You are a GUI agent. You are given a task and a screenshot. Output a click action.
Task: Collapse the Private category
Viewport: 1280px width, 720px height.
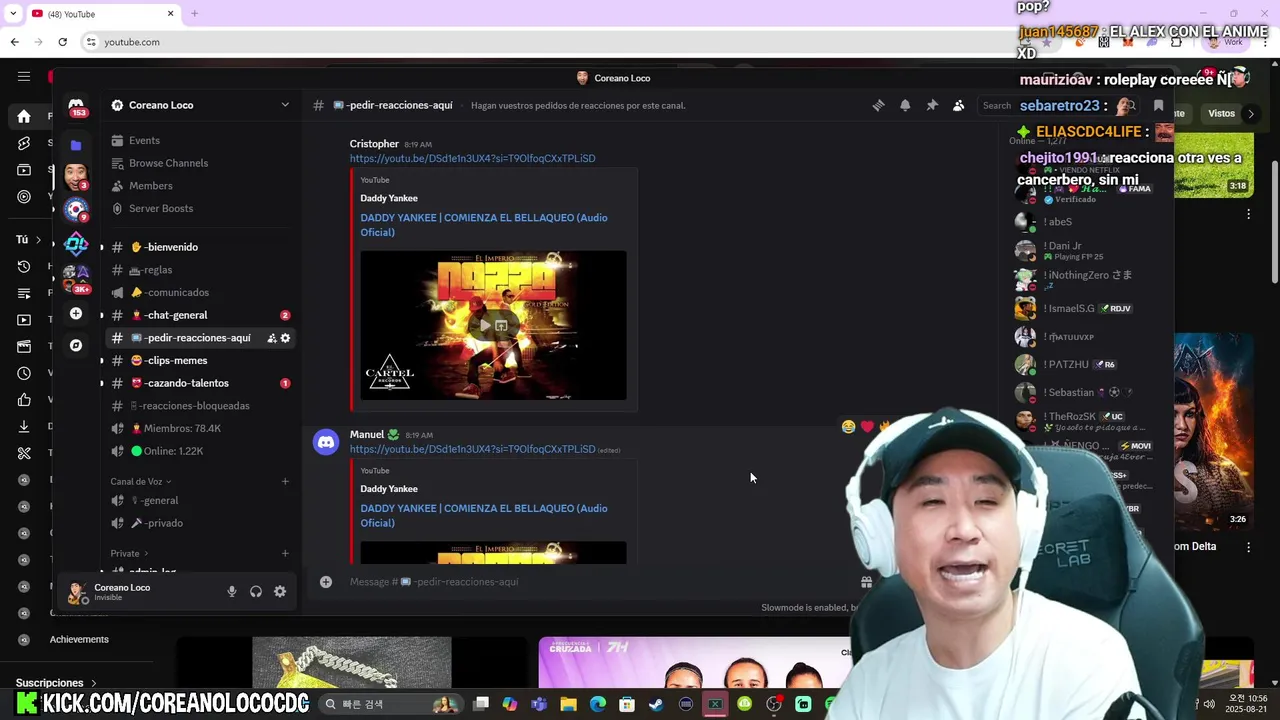pos(129,553)
